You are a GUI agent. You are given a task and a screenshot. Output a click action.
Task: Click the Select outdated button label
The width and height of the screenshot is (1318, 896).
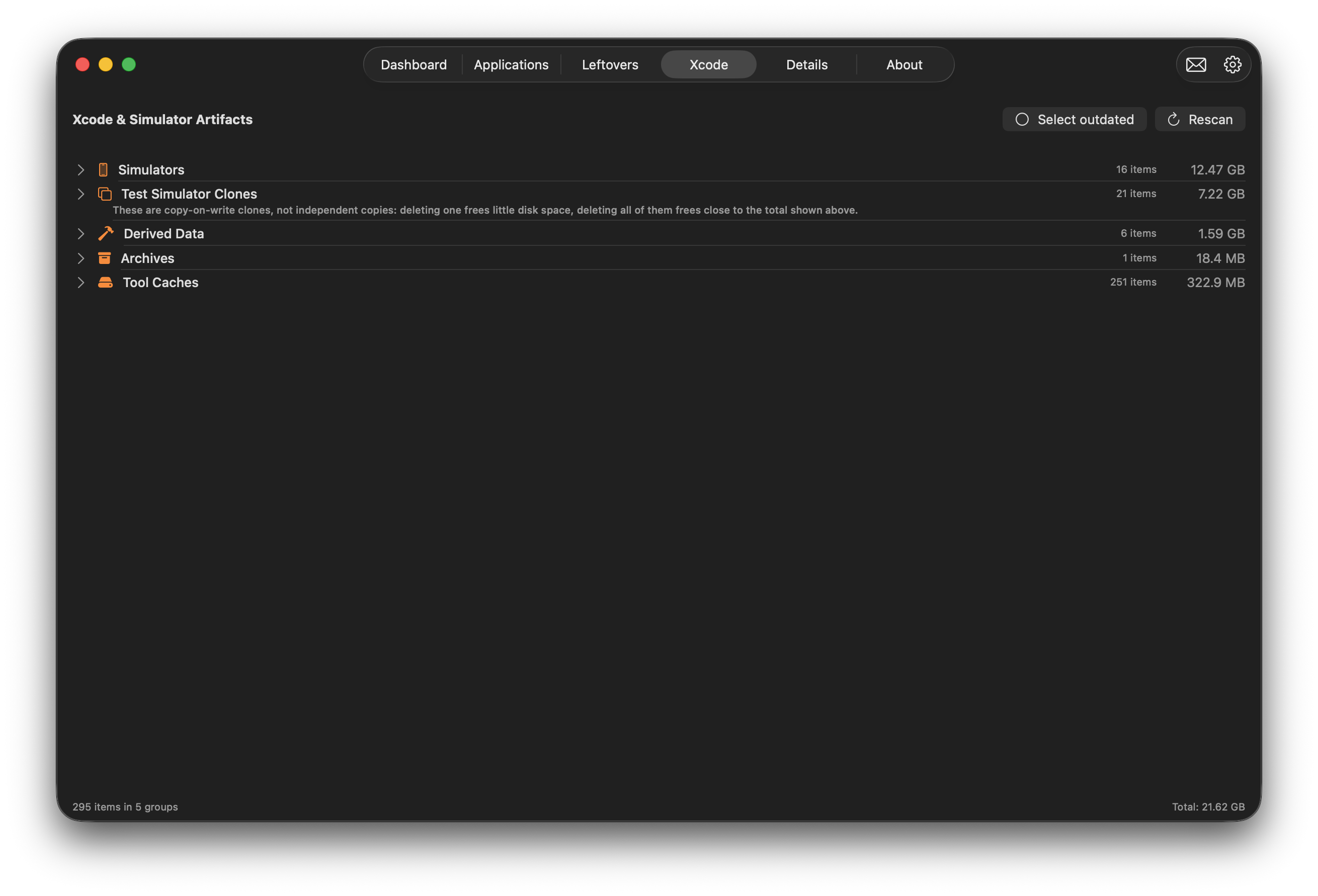1086,120
